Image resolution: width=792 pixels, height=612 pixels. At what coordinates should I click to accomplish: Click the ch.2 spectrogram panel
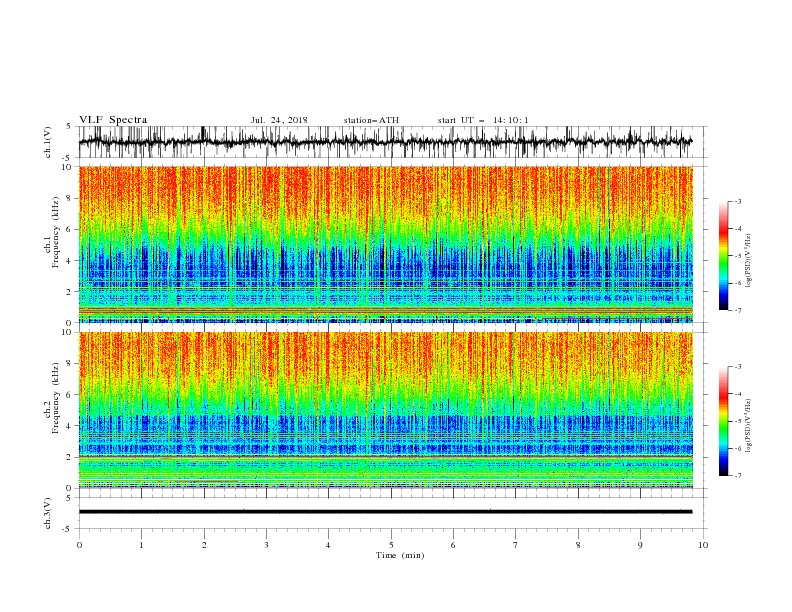385,410
